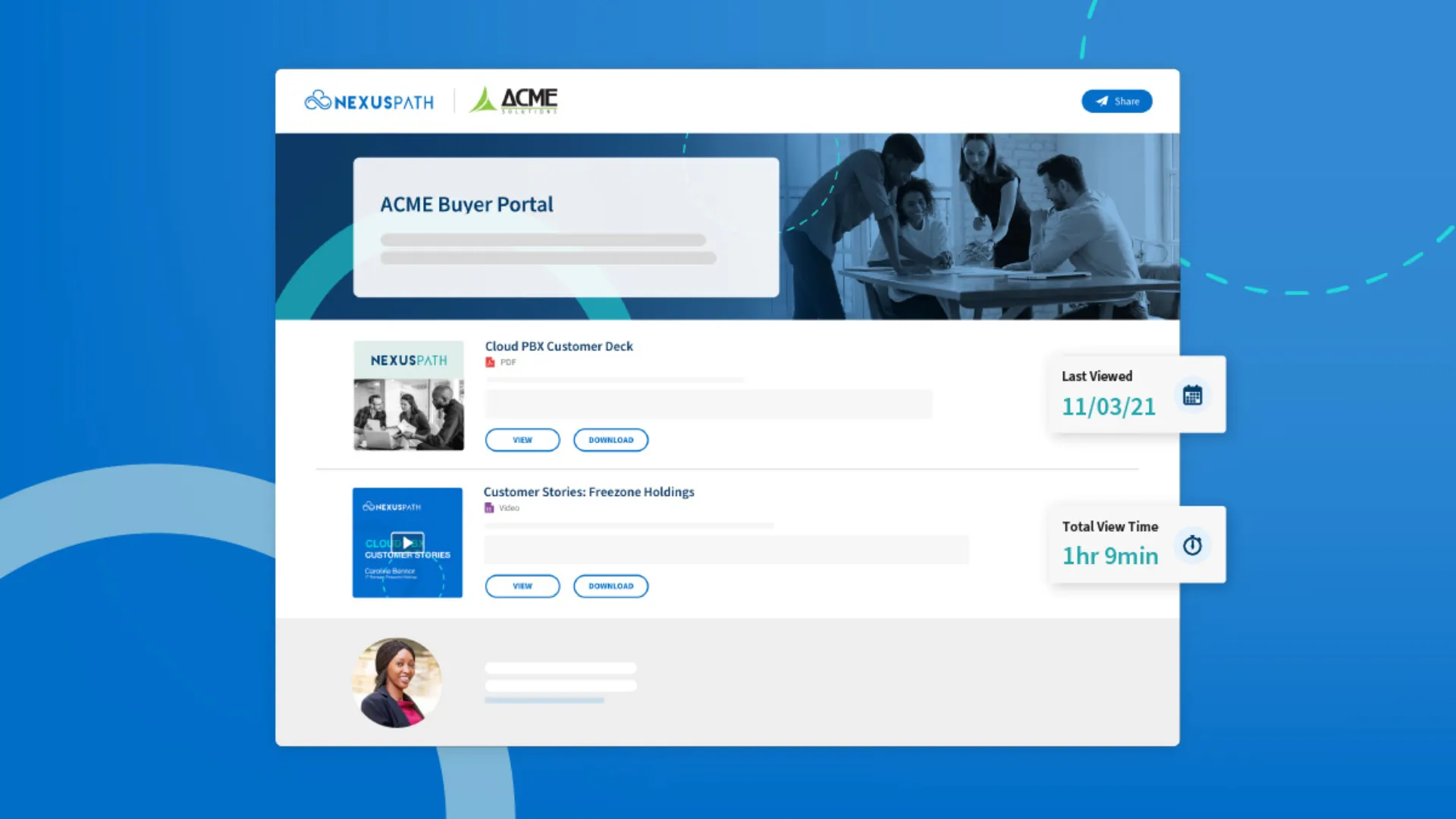
Task: Click the Share button
Action: pyautogui.click(x=1116, y=101)
